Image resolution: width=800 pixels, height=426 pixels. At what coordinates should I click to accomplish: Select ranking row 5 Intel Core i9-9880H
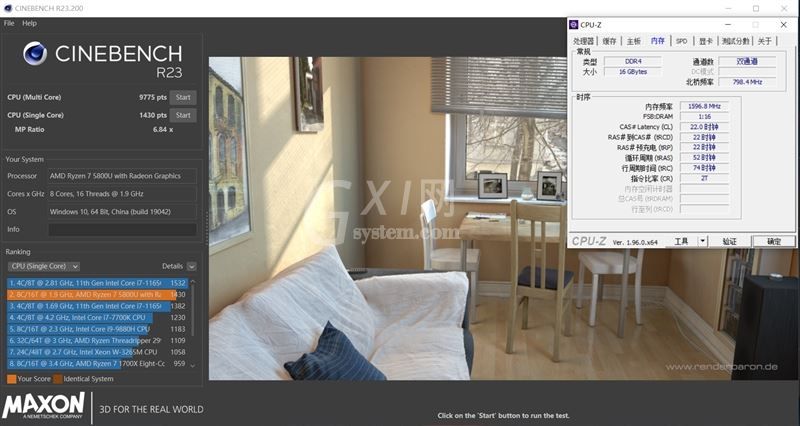point(97,329)
